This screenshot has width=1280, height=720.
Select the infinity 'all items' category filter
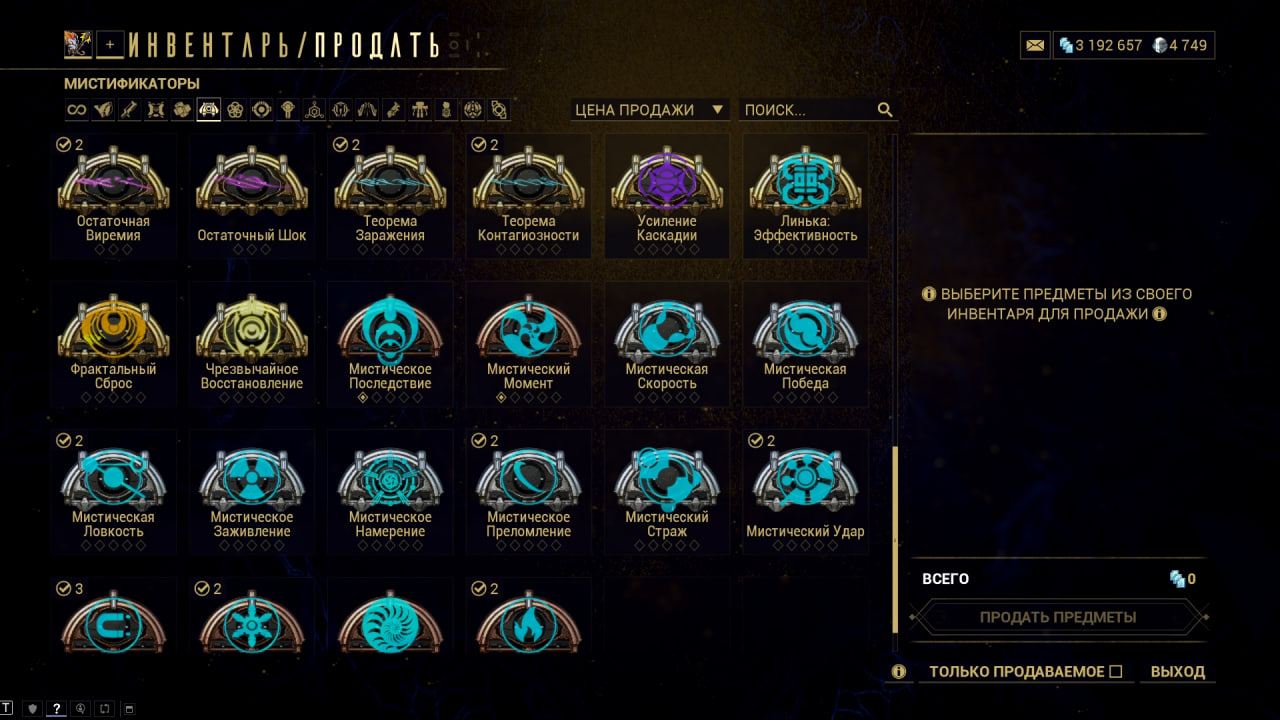[76, 110]
